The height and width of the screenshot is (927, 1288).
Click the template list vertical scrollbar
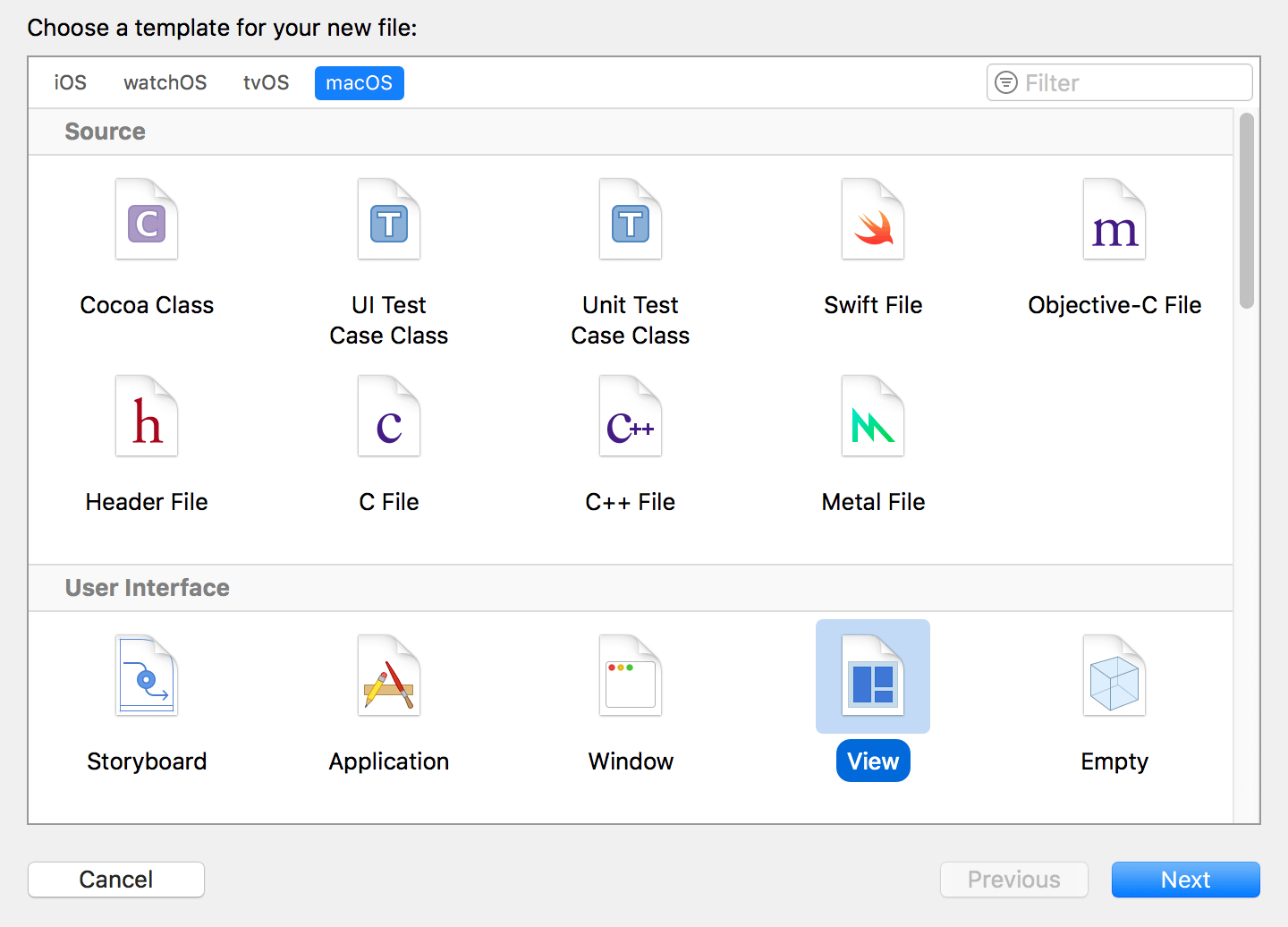(1246, 211)
